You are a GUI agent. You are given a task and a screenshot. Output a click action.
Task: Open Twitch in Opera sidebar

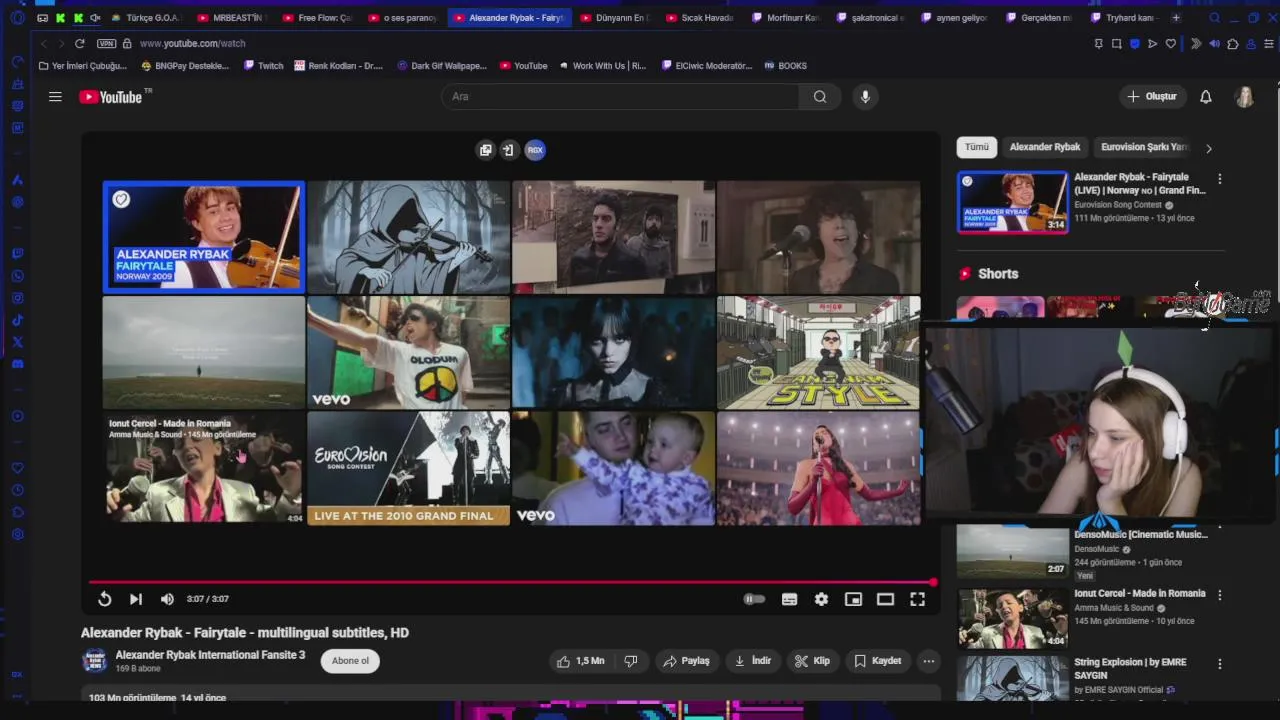[17, 254]
